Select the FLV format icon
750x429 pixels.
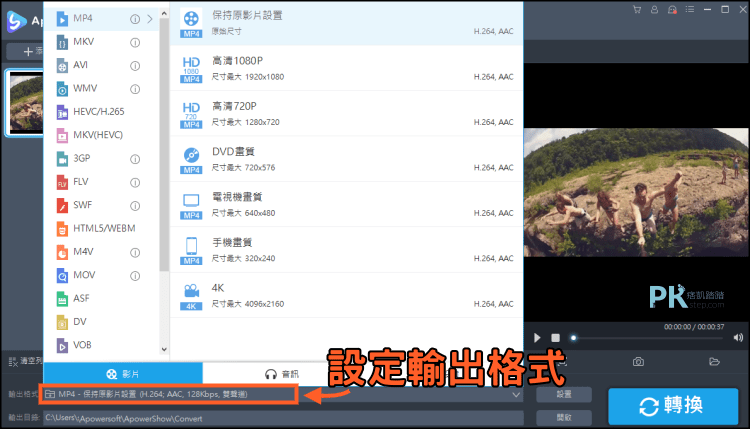[x=62, y=182]
